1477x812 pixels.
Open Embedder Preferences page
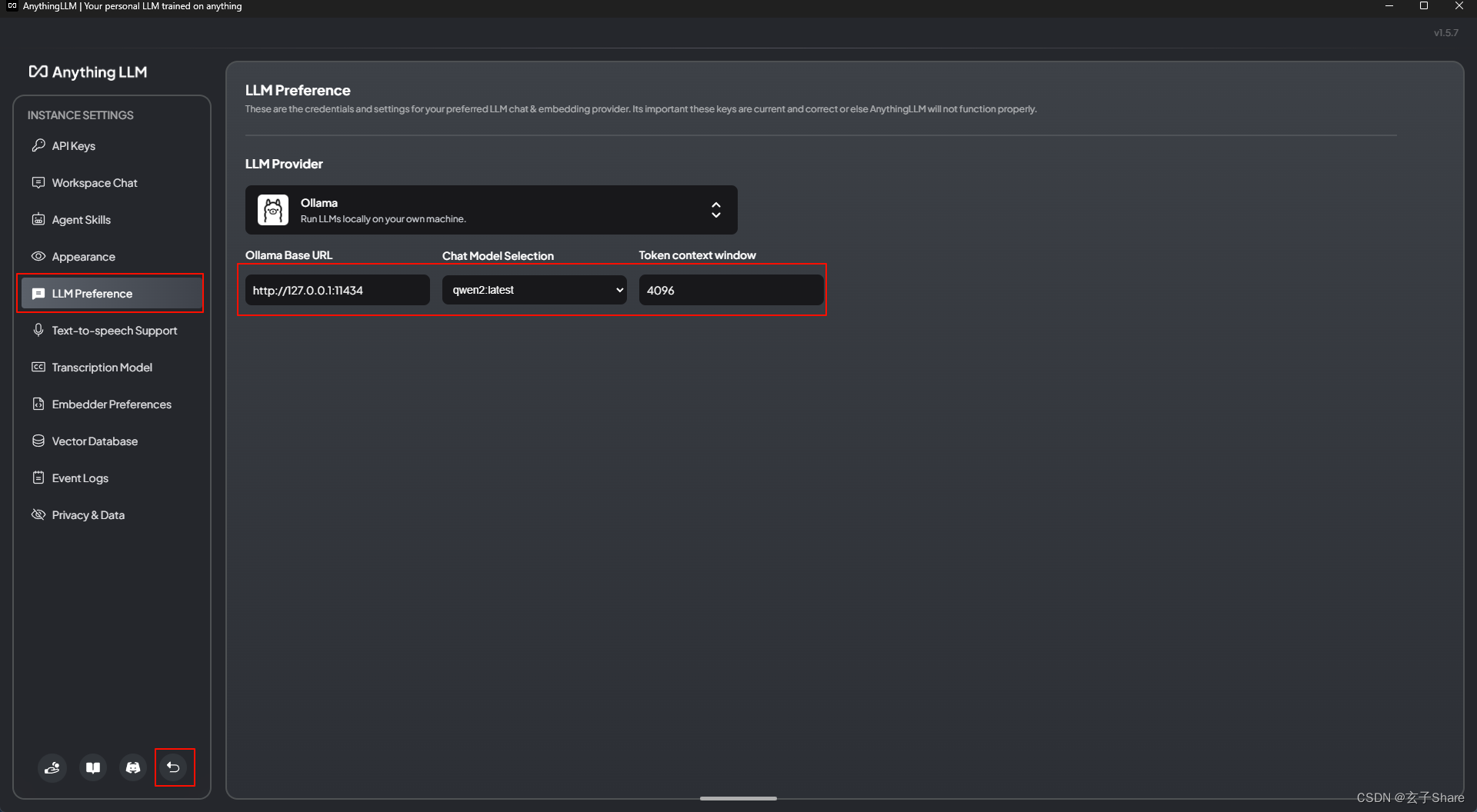[x=112, y=404]
